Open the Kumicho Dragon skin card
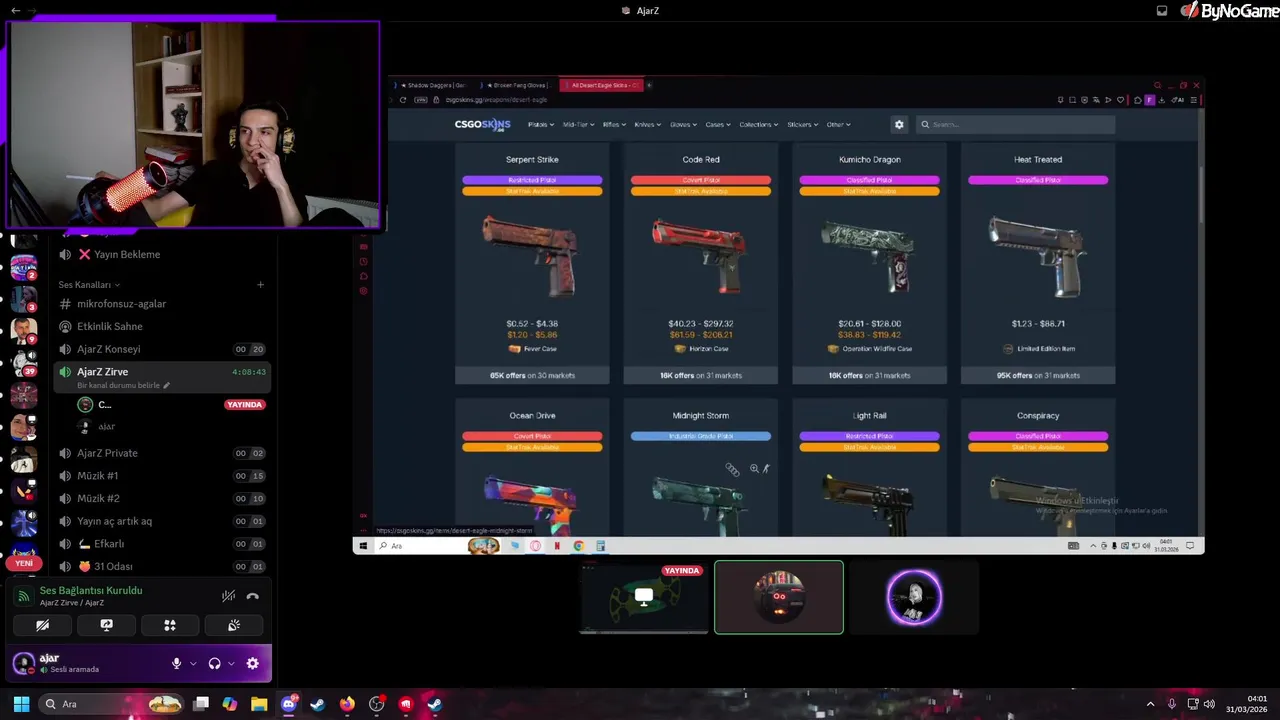The width and height of the screenshot is (1280, 720). pyautogui.click(x=869, y=264)
